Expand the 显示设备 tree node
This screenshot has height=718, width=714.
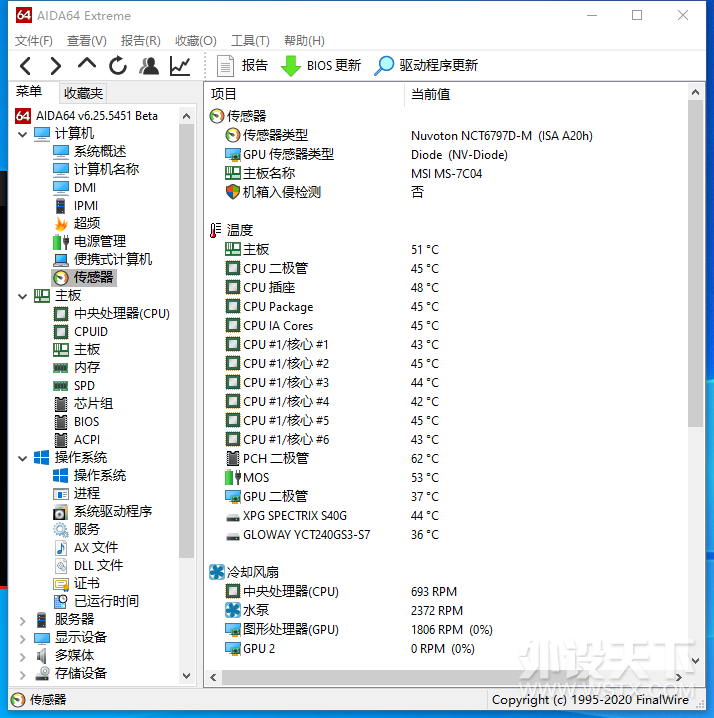coord(22,638)
